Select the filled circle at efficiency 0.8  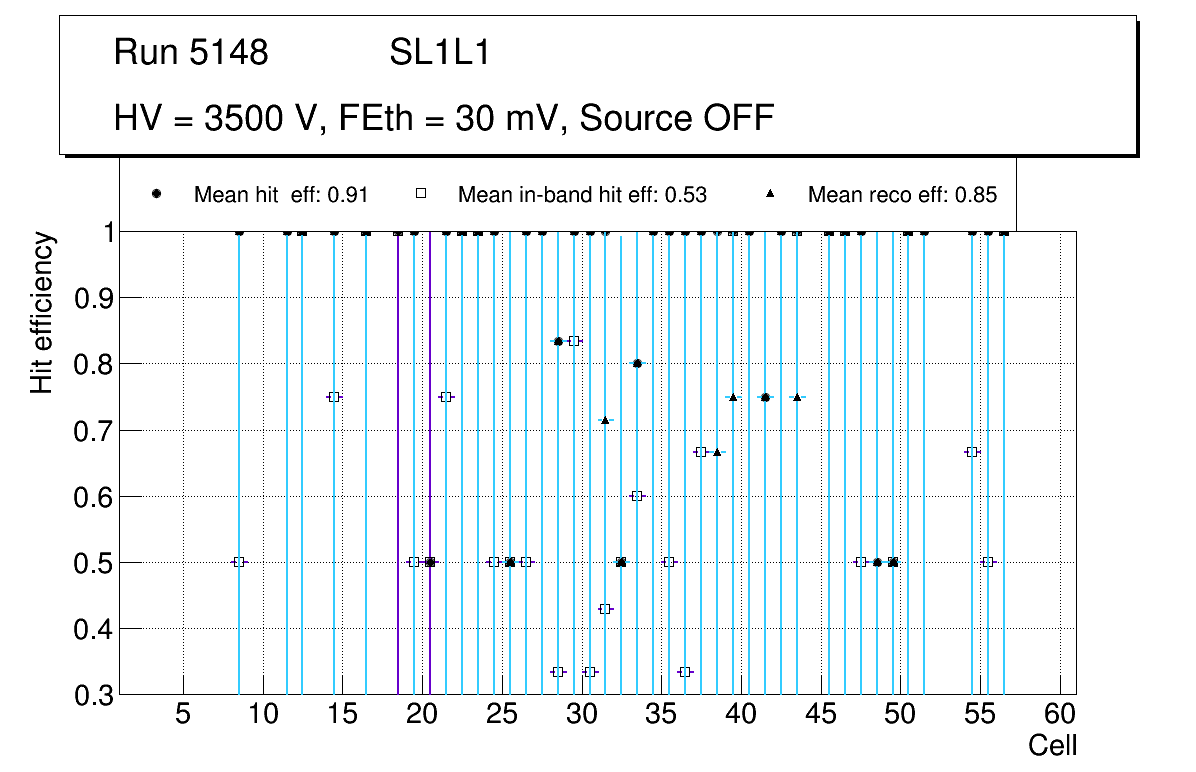[637, 364]
